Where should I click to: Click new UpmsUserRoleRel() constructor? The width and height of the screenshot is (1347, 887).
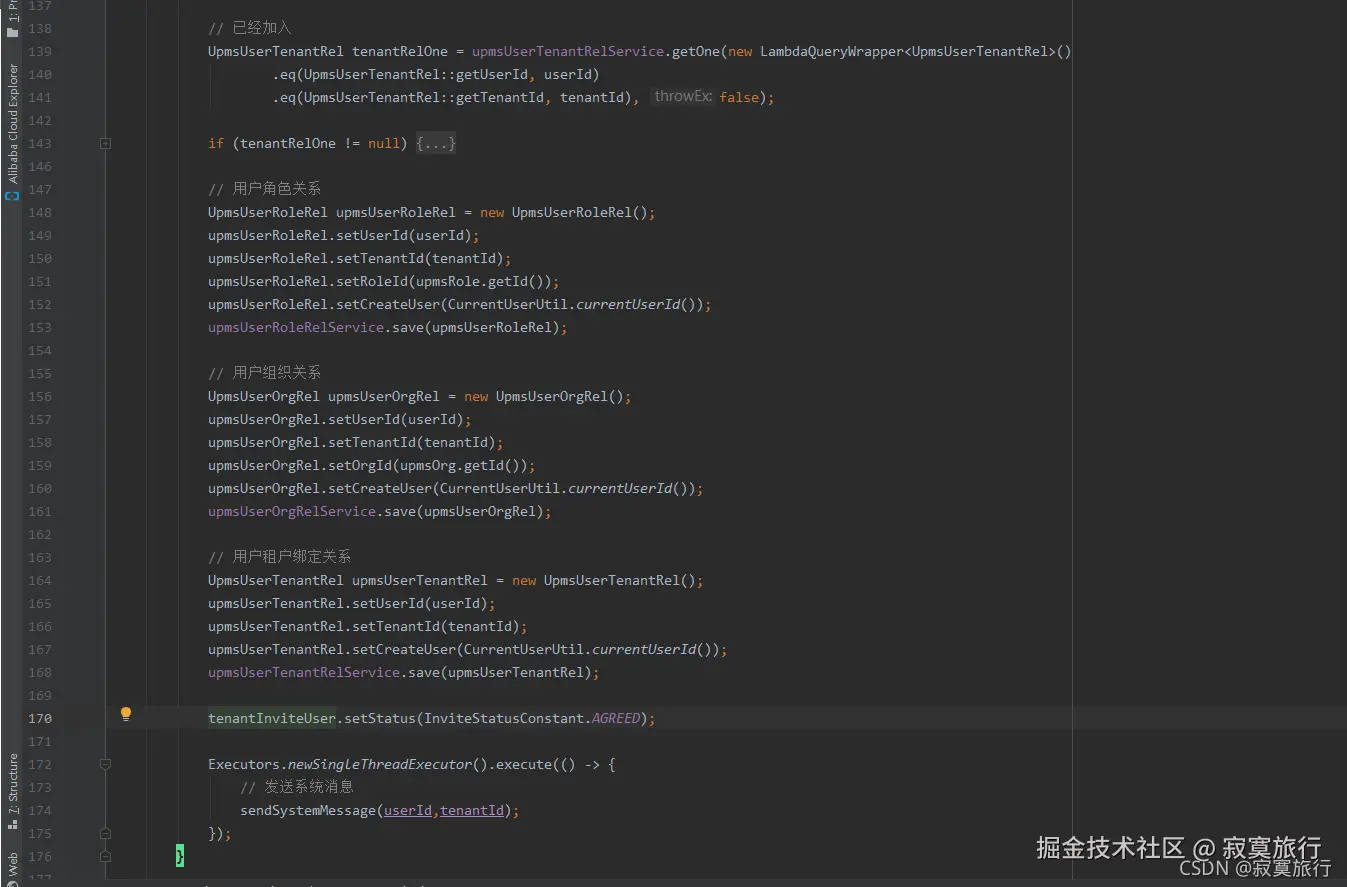pos(564,212)
